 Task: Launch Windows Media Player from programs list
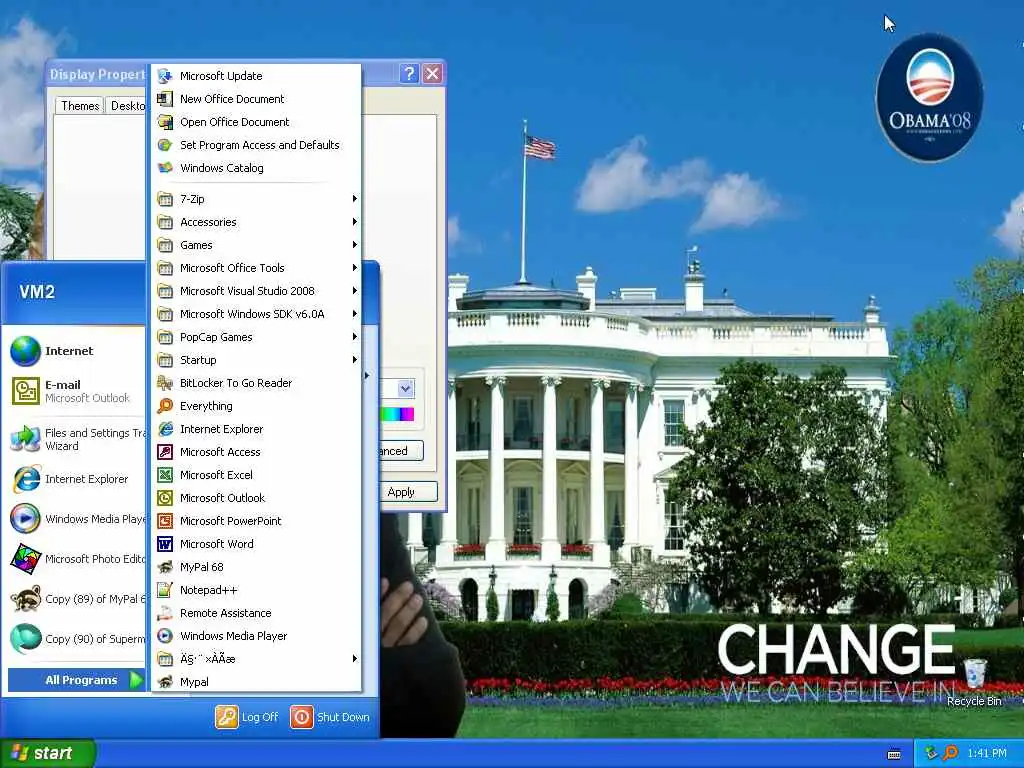pyautogui.click(x=256, y=636)
